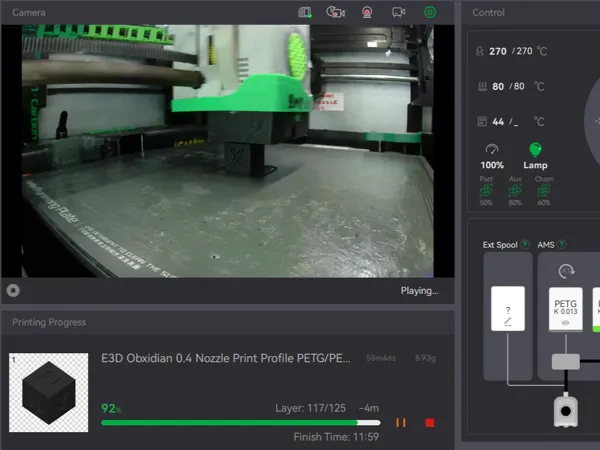Image resolution: width=600 pixels, height=450 pixels.
Task: Toggle the Lamp light
Action: pos(535,157)
